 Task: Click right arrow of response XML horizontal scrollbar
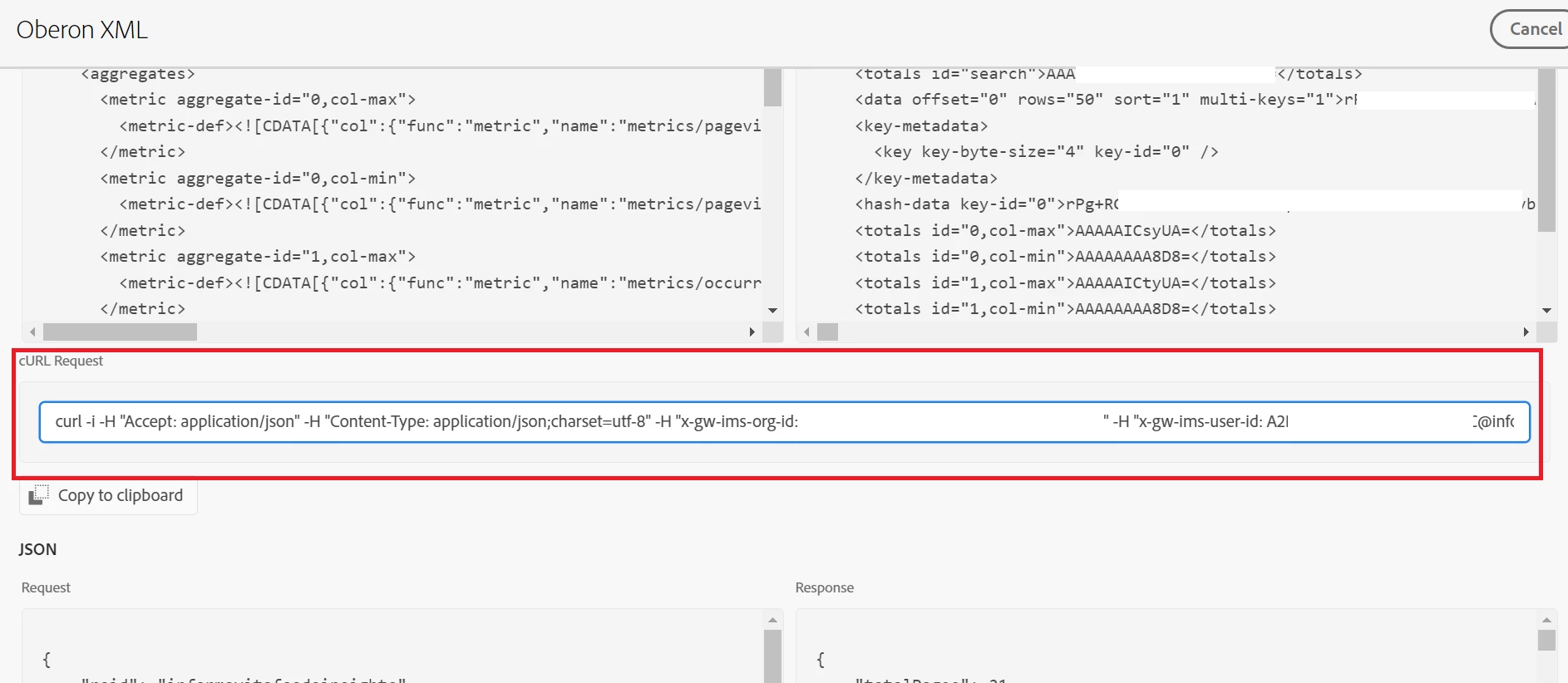coord(1526,332)
